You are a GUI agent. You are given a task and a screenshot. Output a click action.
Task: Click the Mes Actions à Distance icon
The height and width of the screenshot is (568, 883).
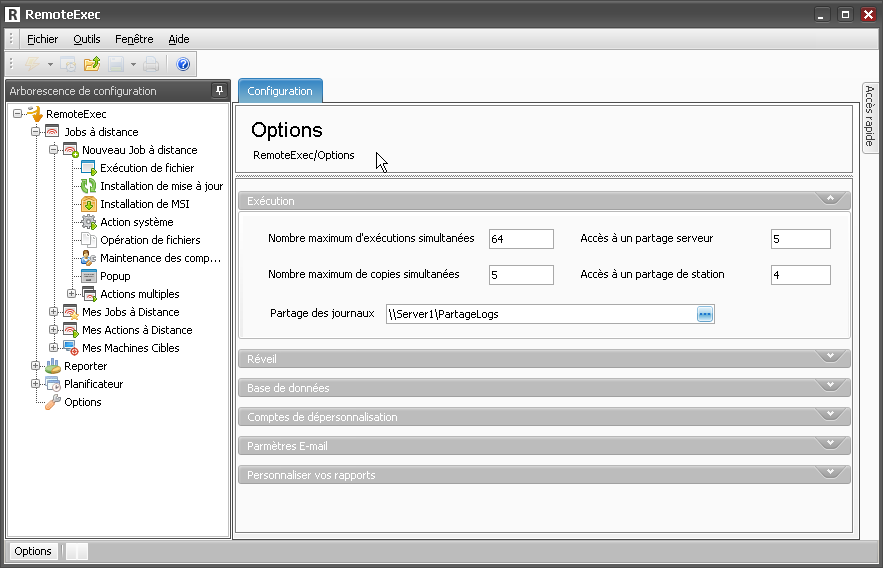coord(70,330)
